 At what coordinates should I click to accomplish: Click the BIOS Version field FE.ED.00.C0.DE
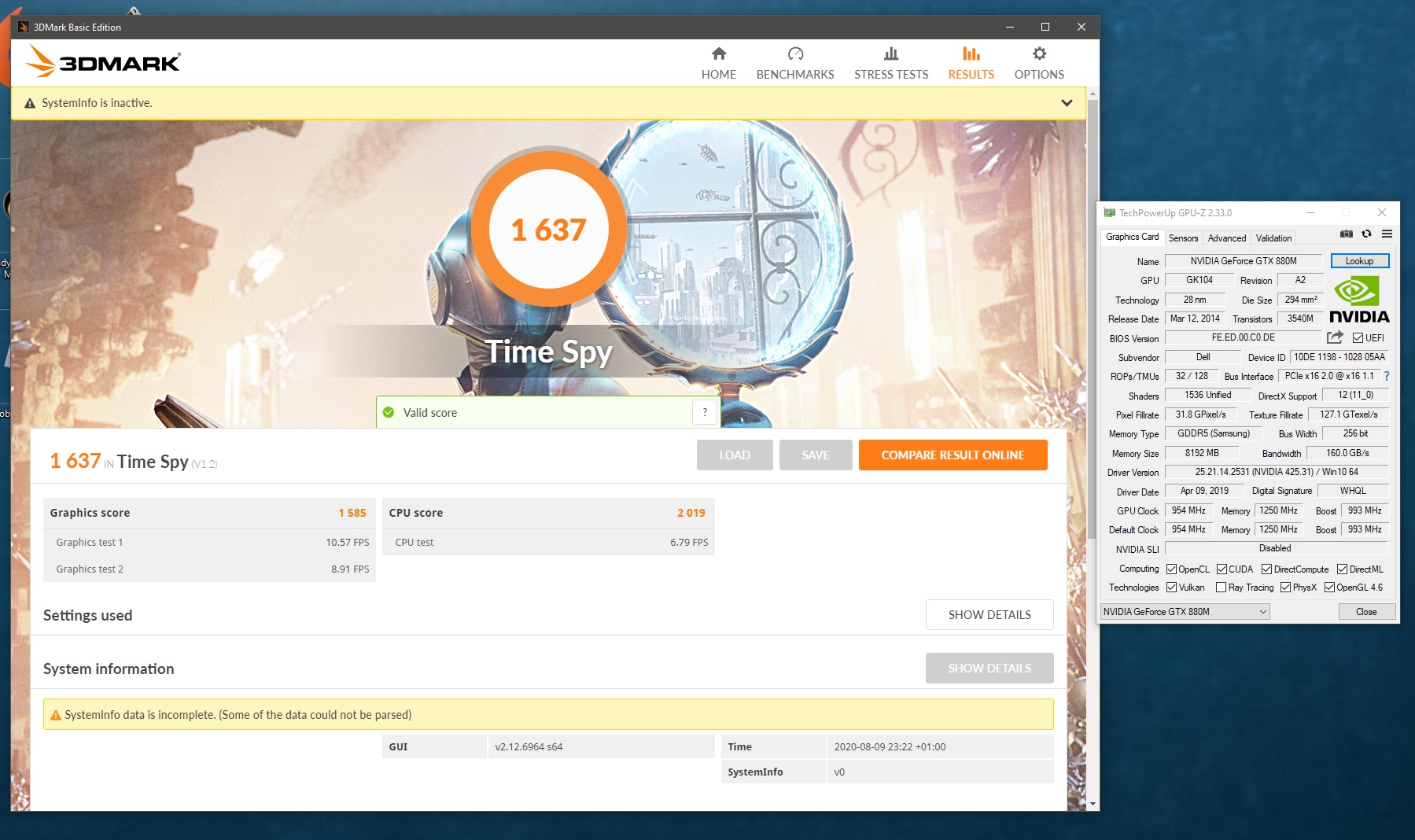[1243, 337]
